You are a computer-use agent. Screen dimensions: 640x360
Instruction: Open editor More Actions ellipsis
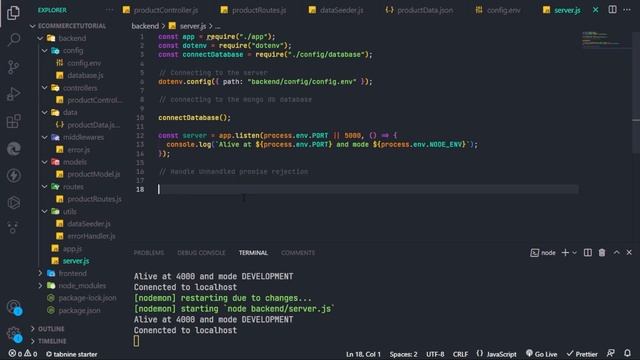click(x=627, y=9)
